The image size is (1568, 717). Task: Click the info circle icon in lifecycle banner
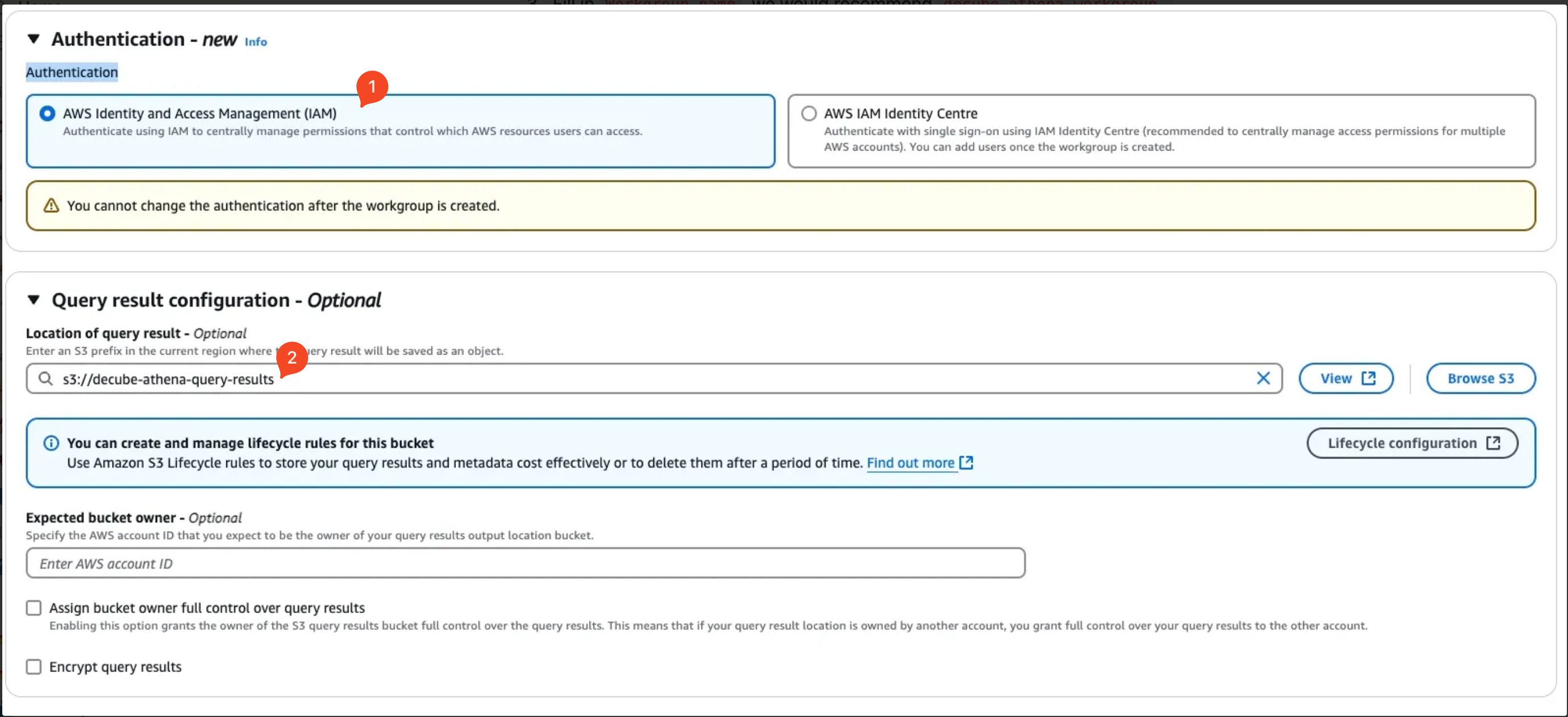click(51, 443)
